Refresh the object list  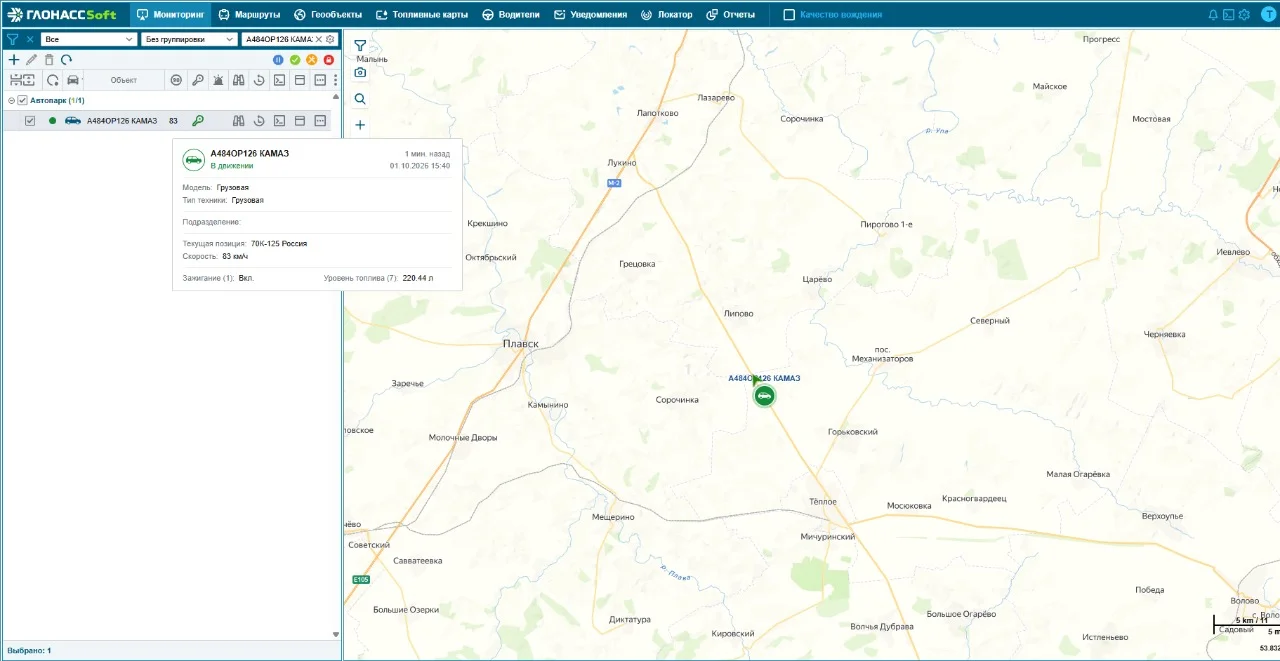point(67,60)
